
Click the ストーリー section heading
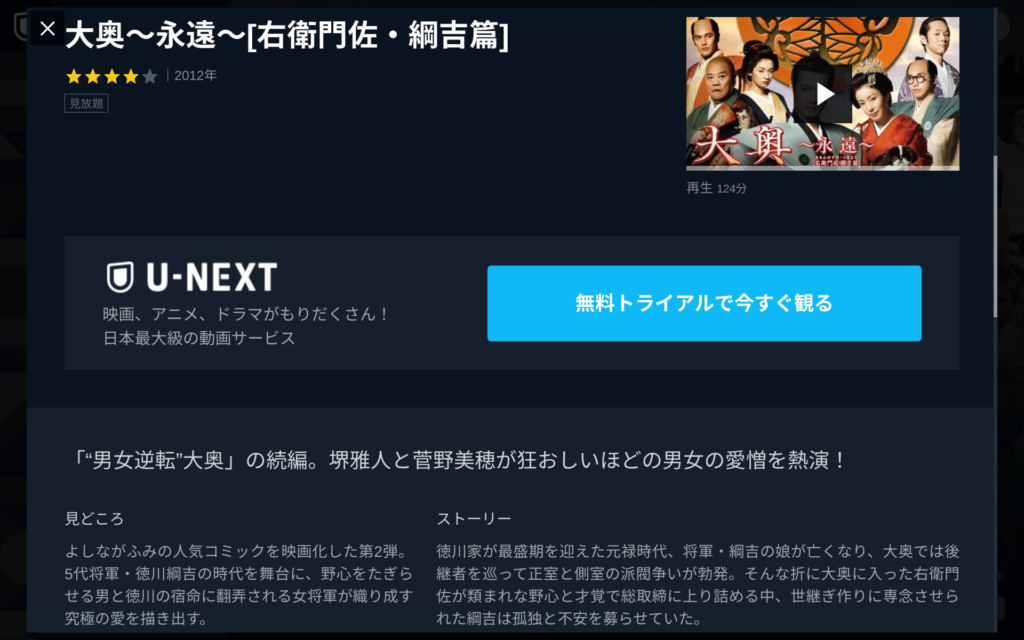(473, 519)
